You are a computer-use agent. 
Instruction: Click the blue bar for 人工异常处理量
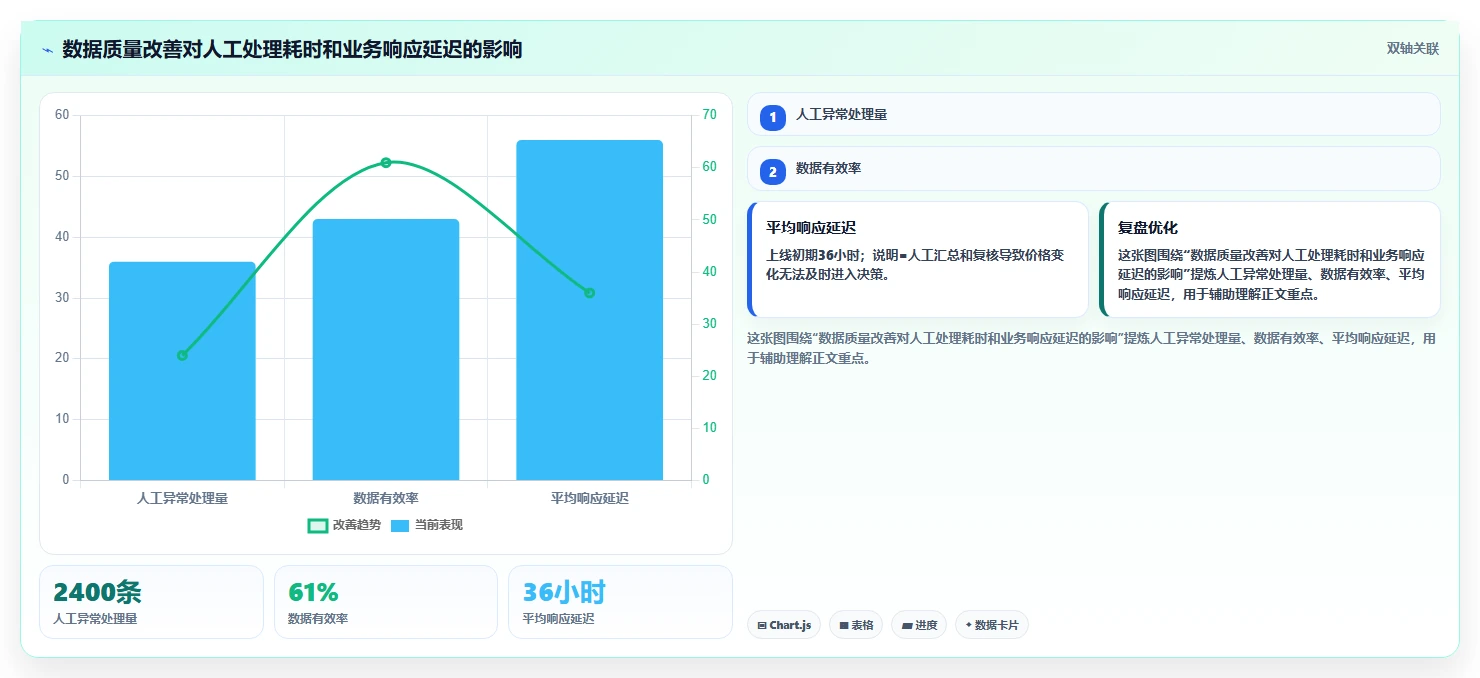pos(182,371)
